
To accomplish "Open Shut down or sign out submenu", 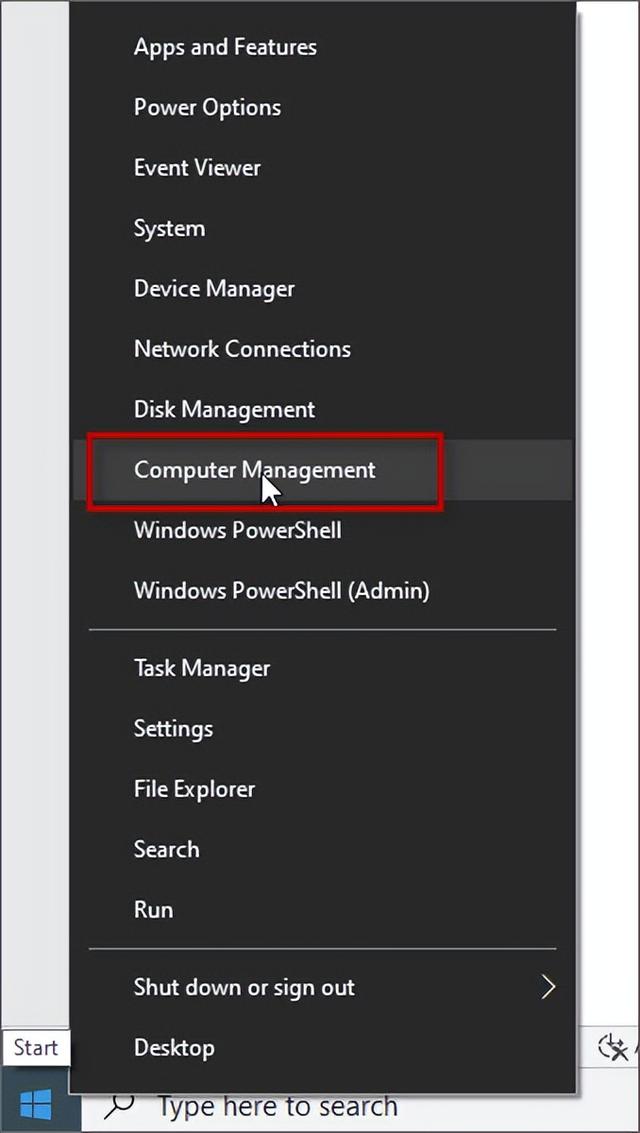I will (x=323, y=987).
